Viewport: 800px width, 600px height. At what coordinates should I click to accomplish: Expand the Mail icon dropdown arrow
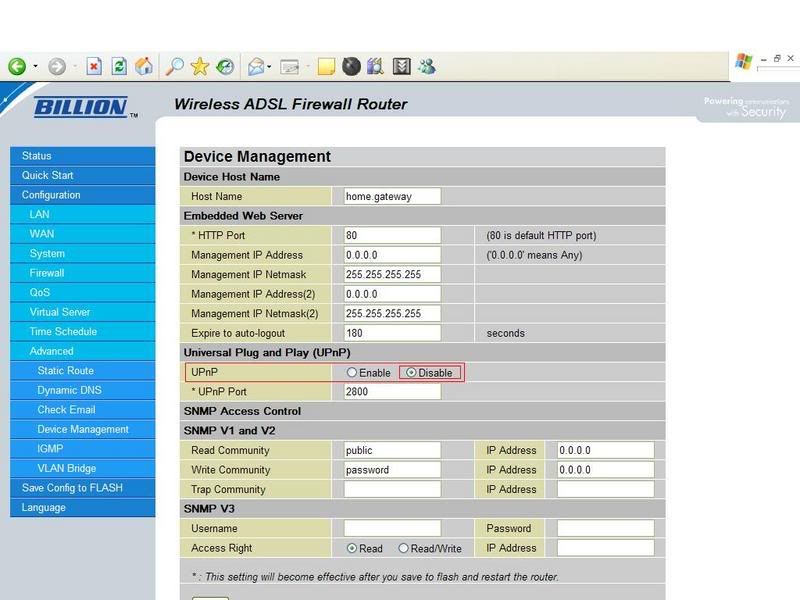271,67
